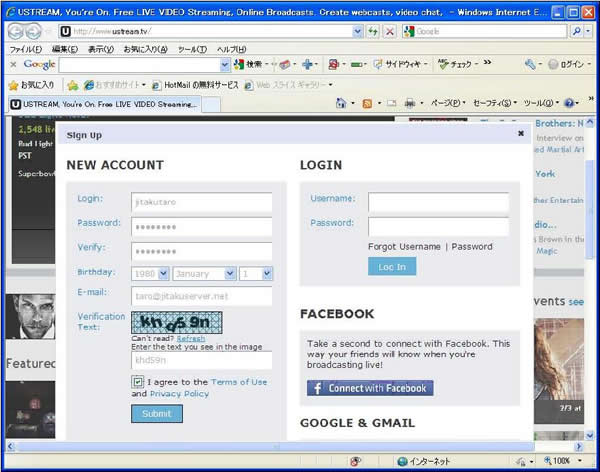Open the Favorites (お気に入り) menu in menu bar
This screenshot has height=472, width=600.
(x=145, y=49)
